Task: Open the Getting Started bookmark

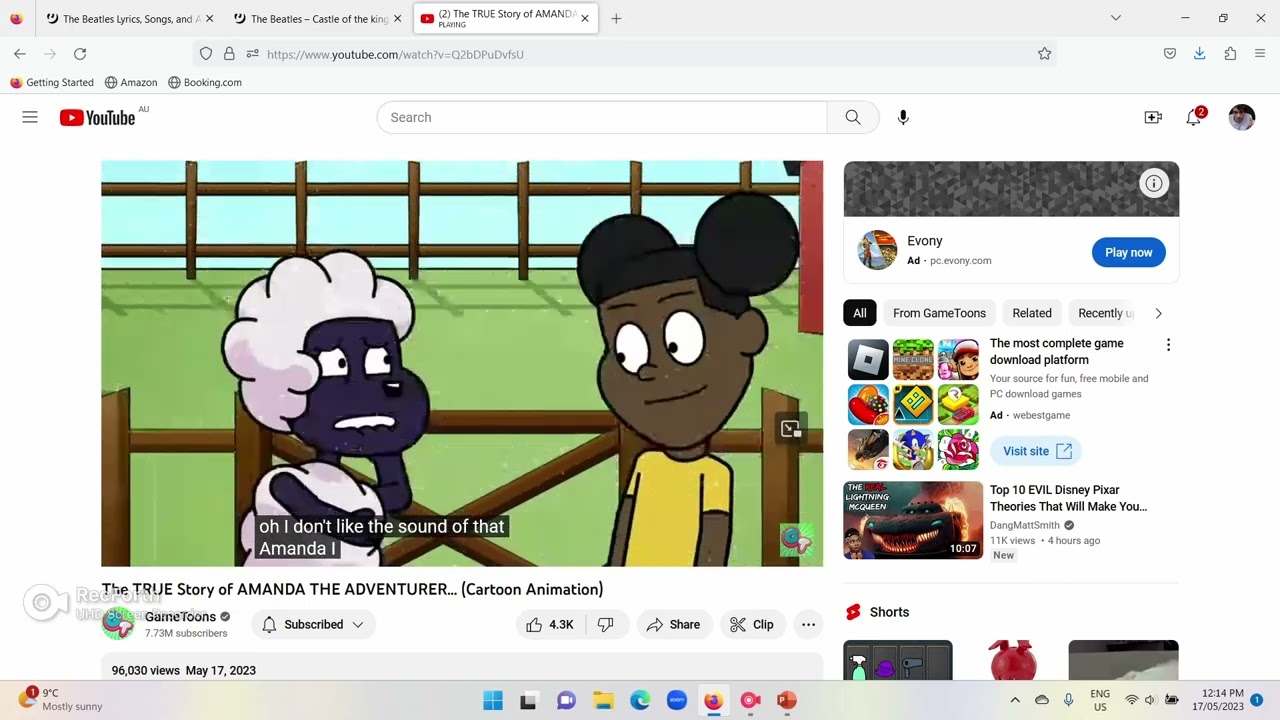Action: tap(52, 82)
